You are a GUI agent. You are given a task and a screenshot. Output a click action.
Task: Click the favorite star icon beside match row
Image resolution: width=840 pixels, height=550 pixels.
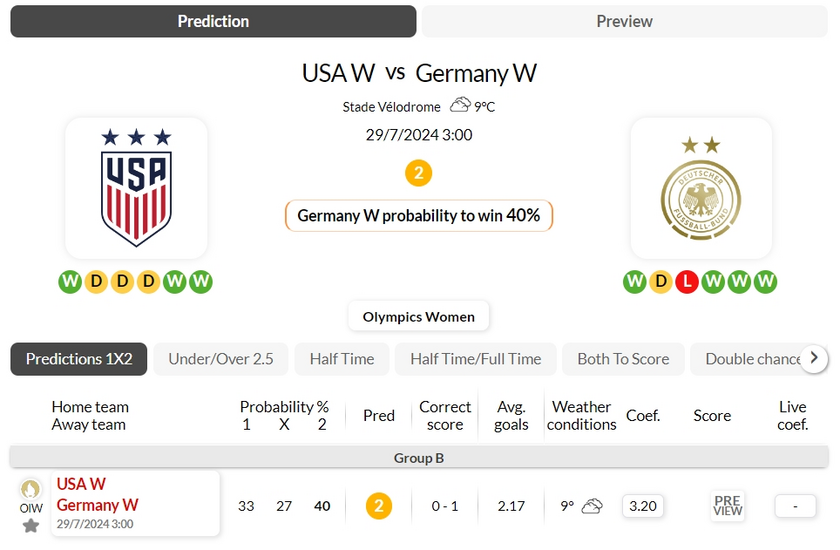click(31, 525)
